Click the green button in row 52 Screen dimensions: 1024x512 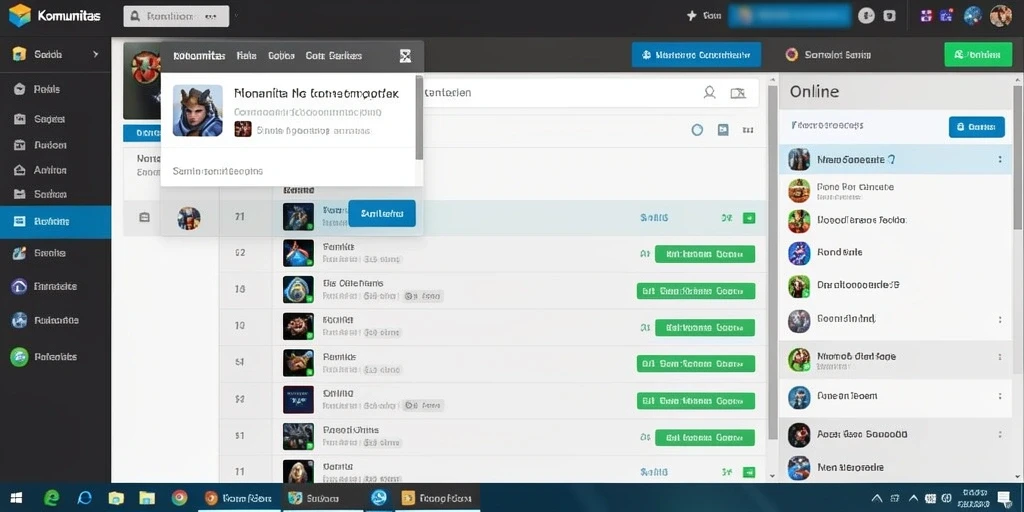click(696, 401)
